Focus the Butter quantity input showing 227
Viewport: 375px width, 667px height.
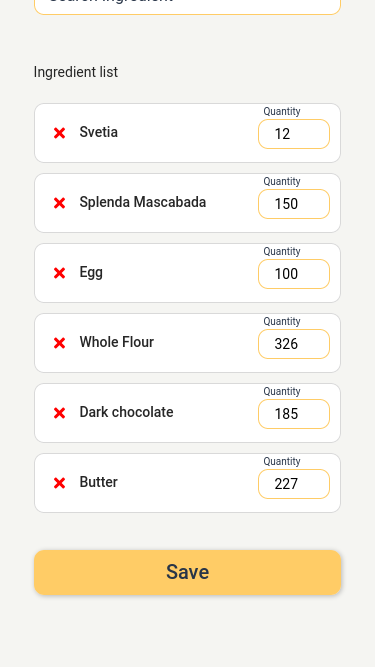click(294, 484)
